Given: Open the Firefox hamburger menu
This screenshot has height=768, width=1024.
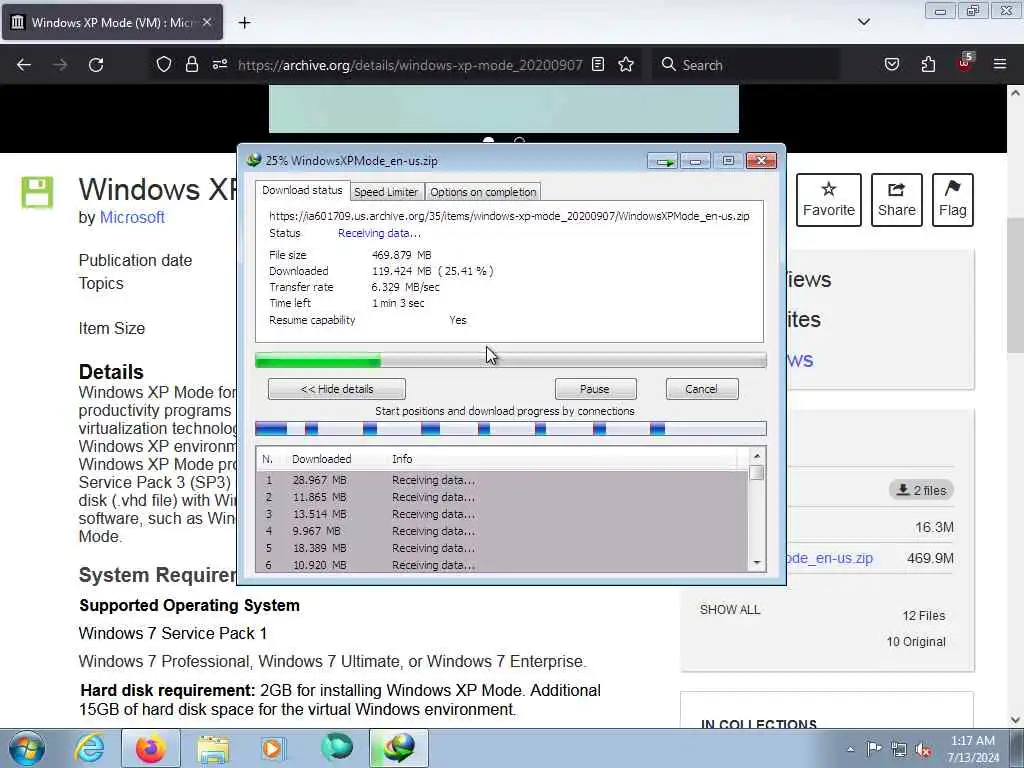Looking at the screenshot, I should [1000, 64].
